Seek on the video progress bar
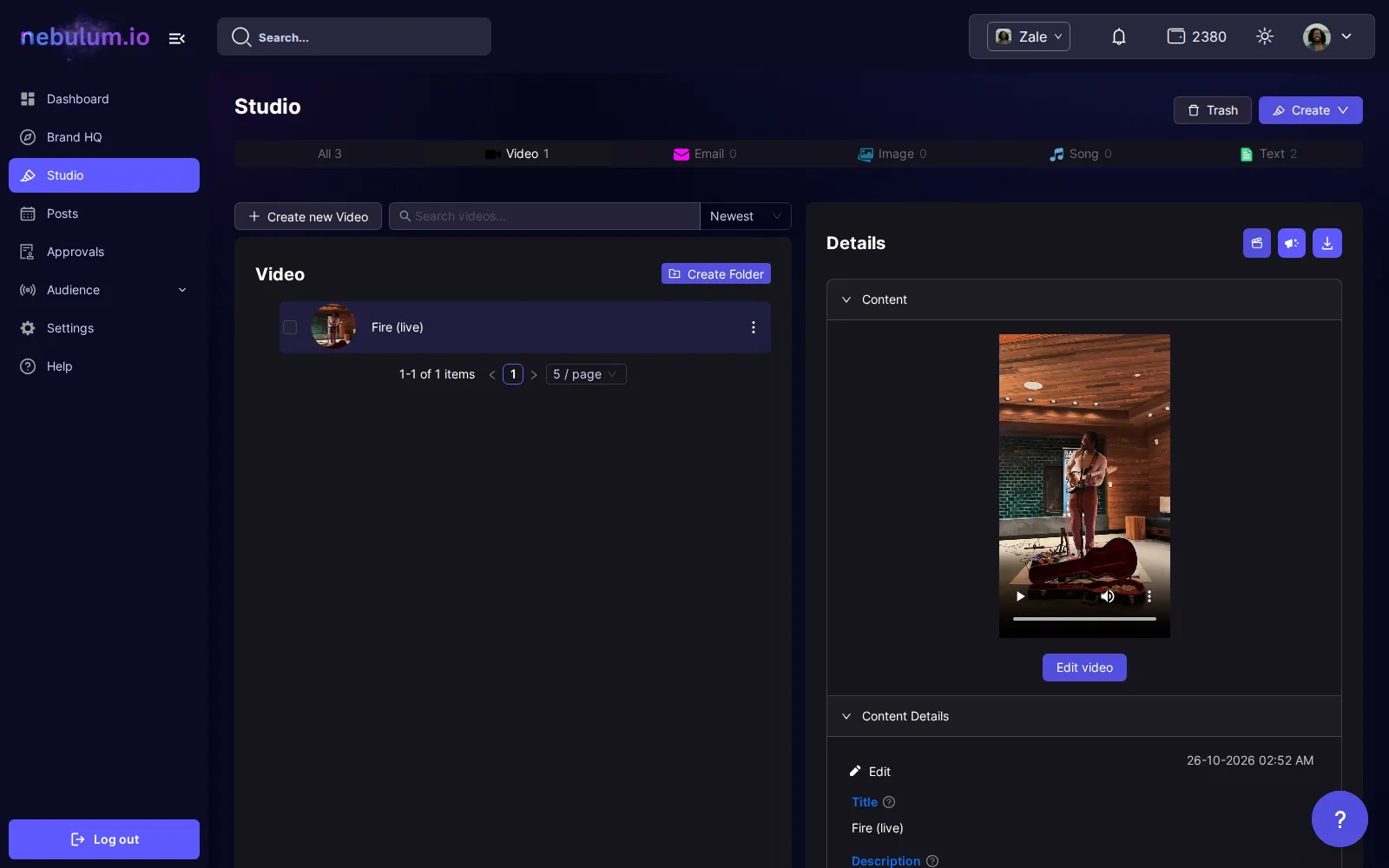This screenshot has height=868, width=1389. 1084,619
